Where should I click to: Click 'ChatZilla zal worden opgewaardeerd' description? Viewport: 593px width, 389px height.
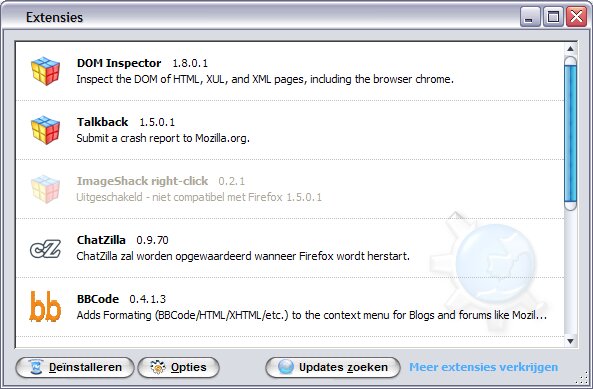point(243,256)
